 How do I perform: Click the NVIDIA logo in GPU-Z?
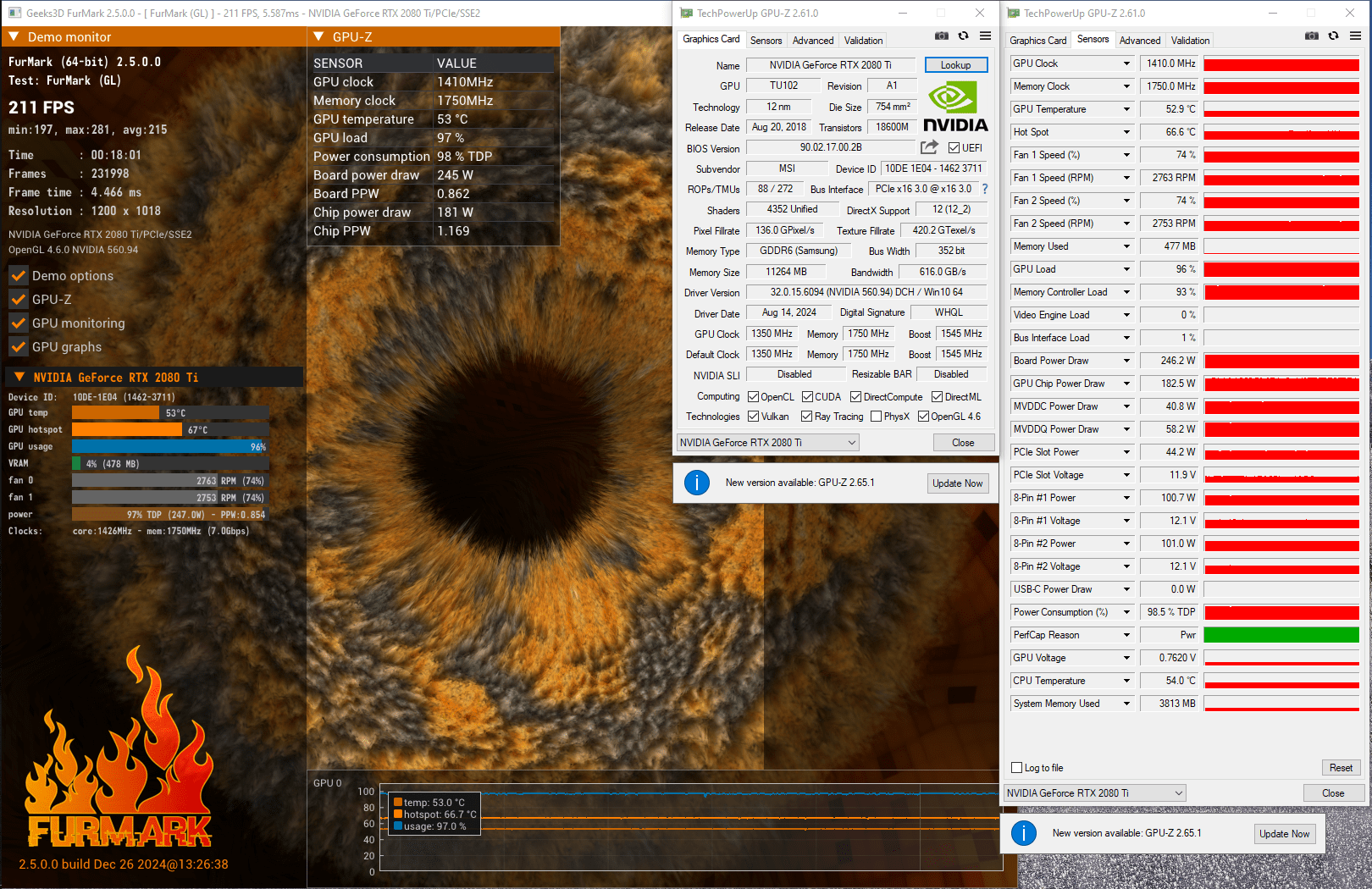pyautogui.click(x=955, y=107)
